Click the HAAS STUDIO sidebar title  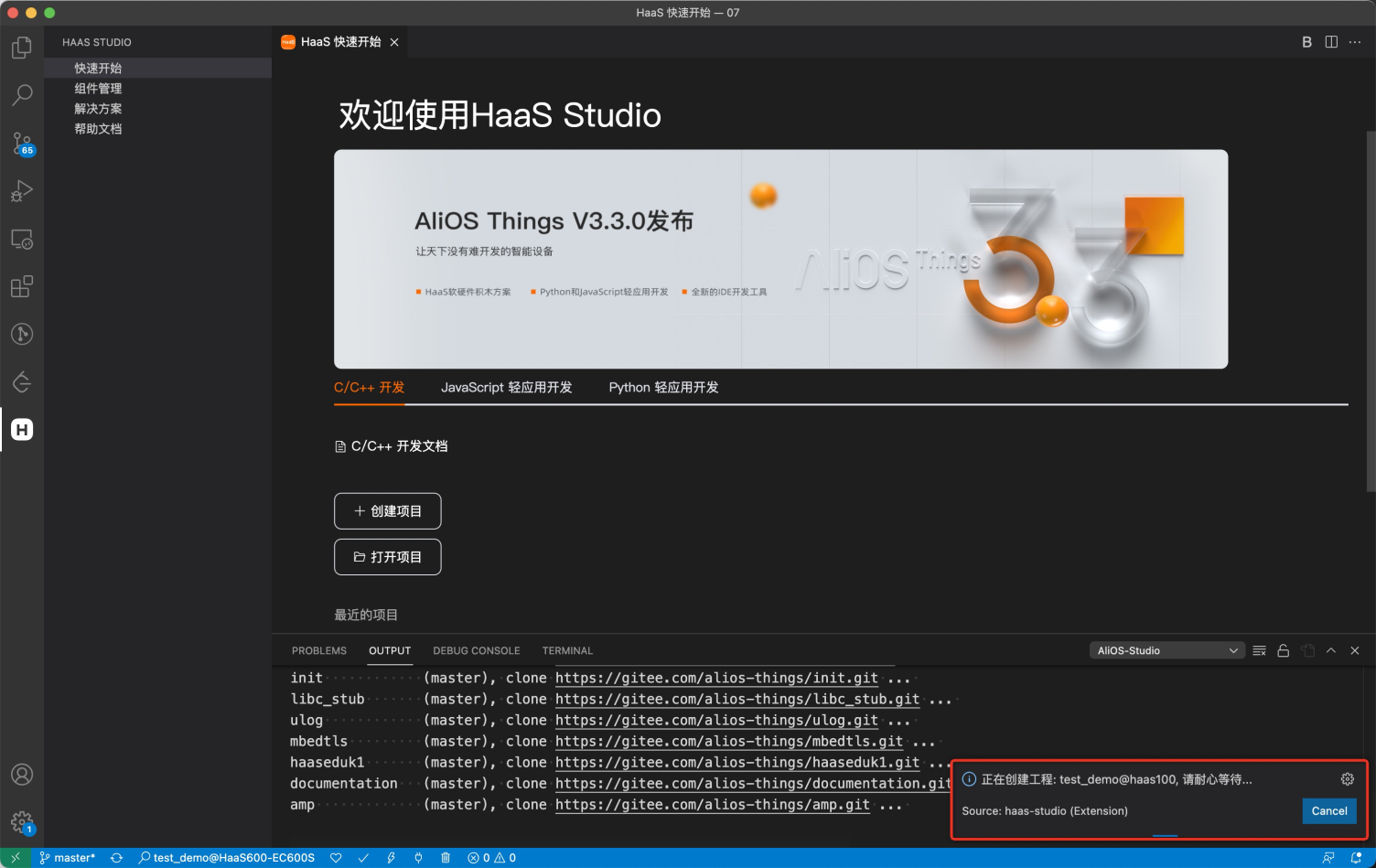pyautogui.click(x=97, y=42)
